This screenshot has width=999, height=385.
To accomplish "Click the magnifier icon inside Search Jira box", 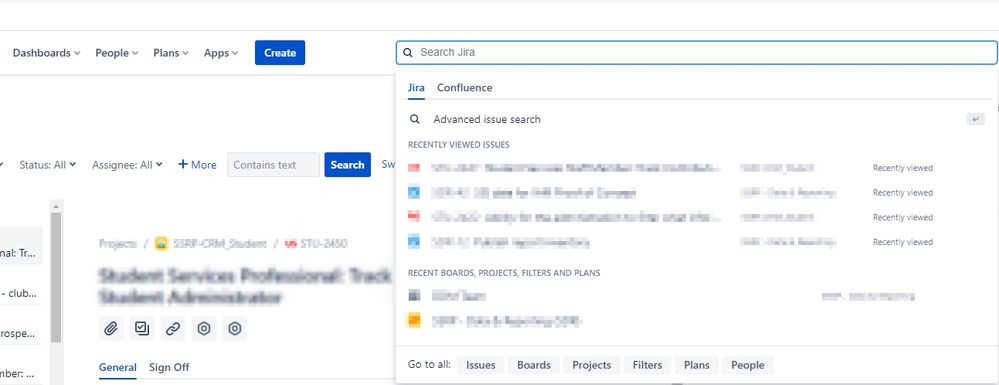I will [x=408, y=53].
